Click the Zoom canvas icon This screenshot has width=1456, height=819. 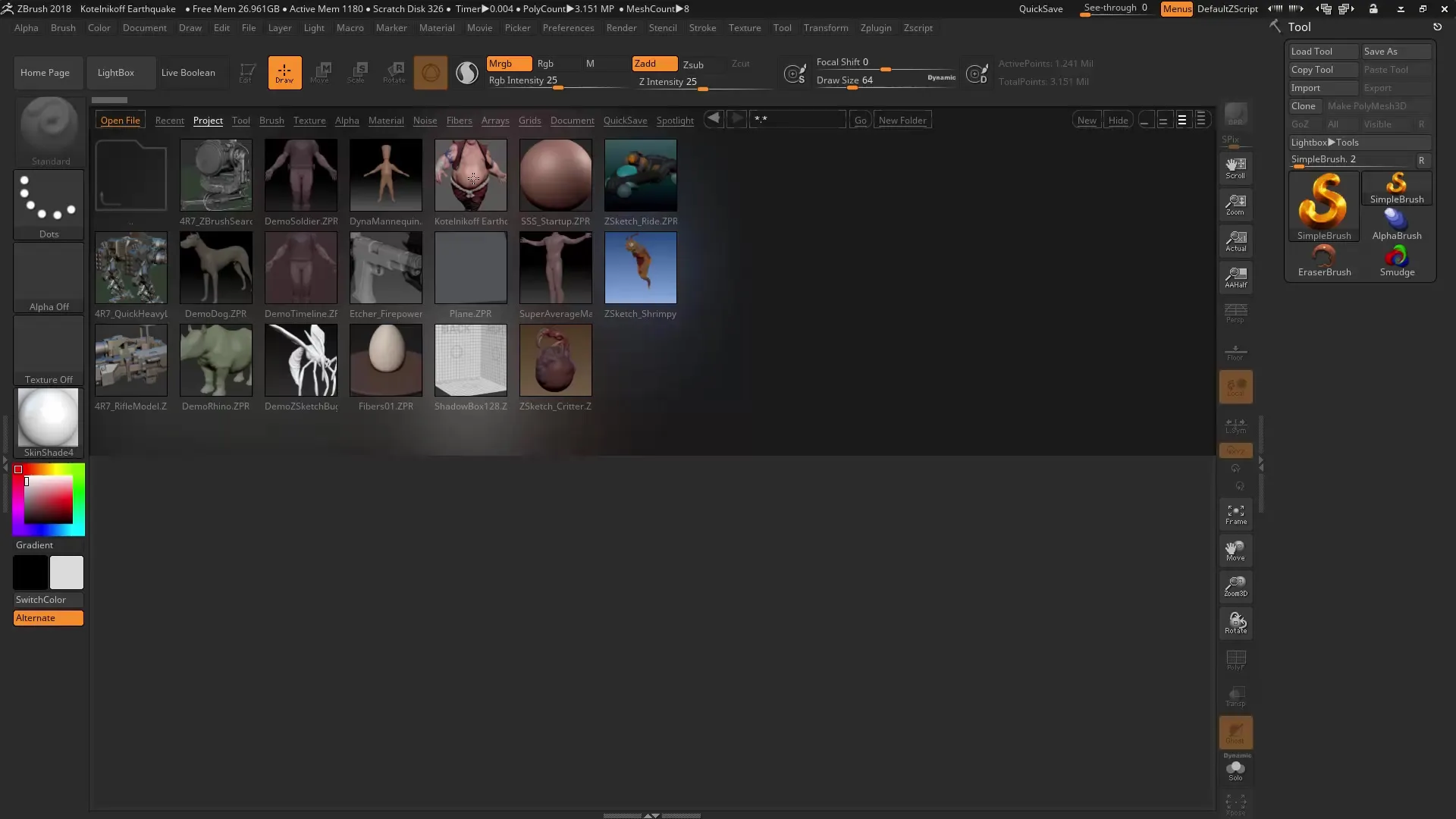[x=1235, y=204]
